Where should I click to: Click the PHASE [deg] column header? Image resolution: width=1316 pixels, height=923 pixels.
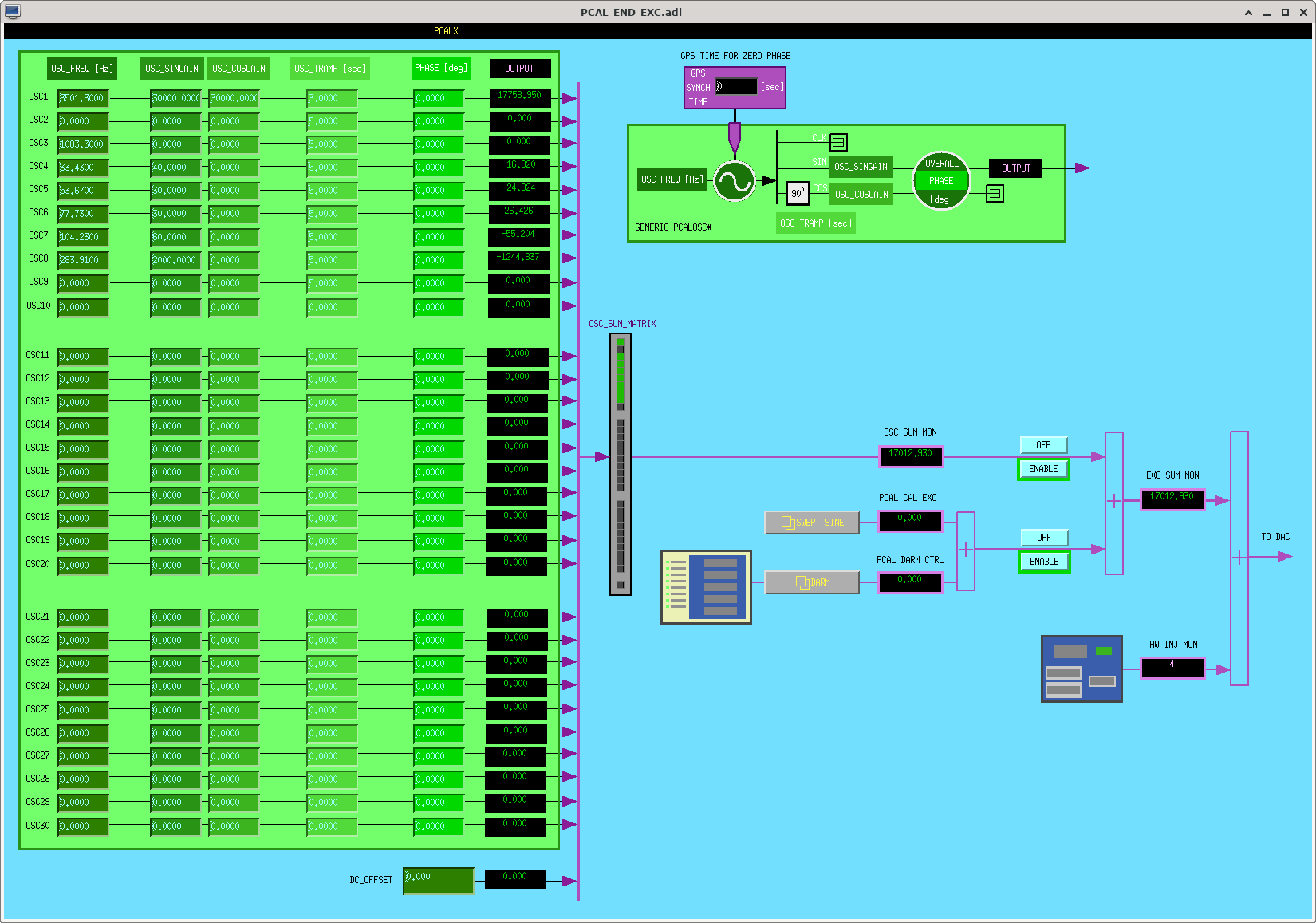[x=441, y=68]
